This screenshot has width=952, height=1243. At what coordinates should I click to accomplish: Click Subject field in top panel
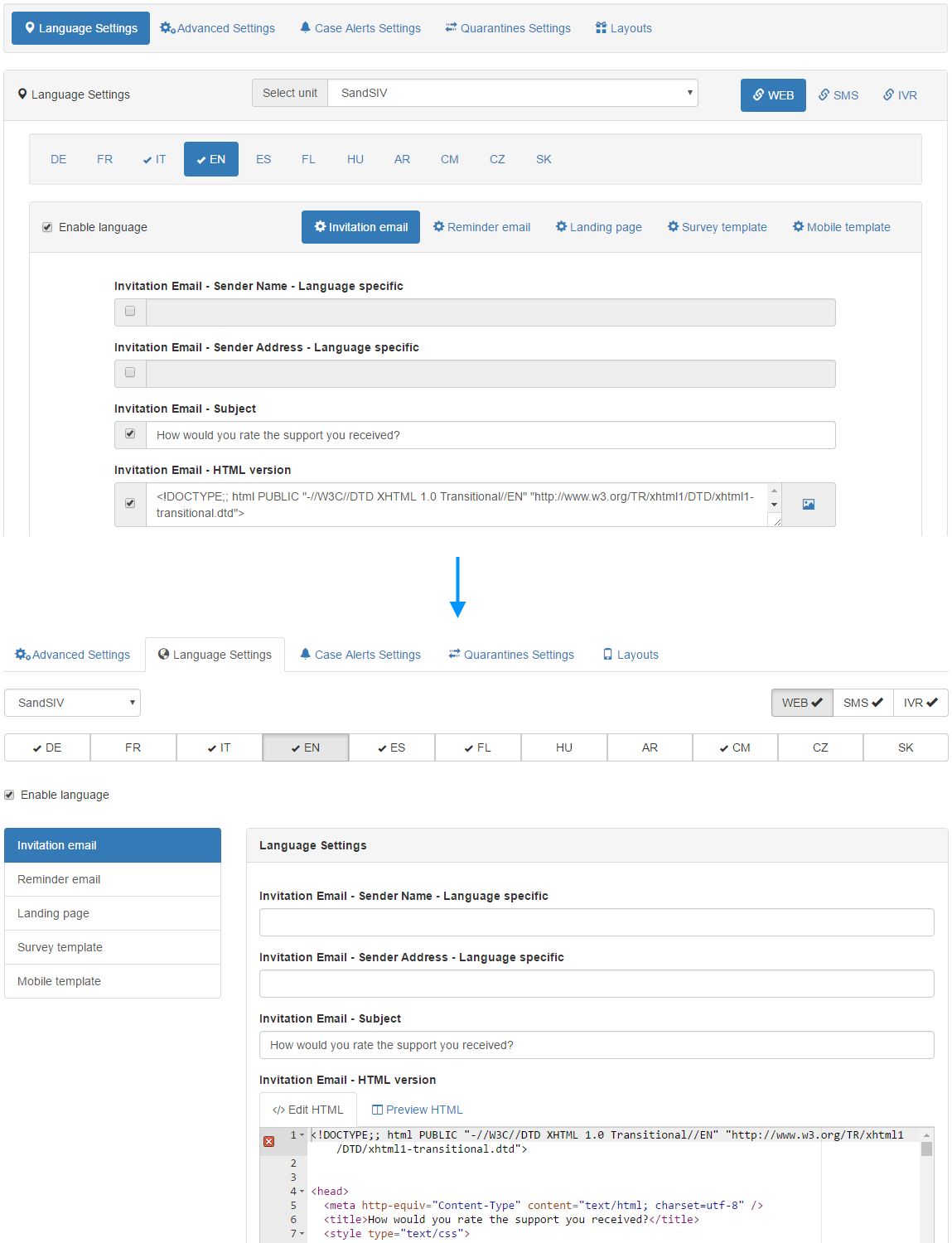(490, 435)
